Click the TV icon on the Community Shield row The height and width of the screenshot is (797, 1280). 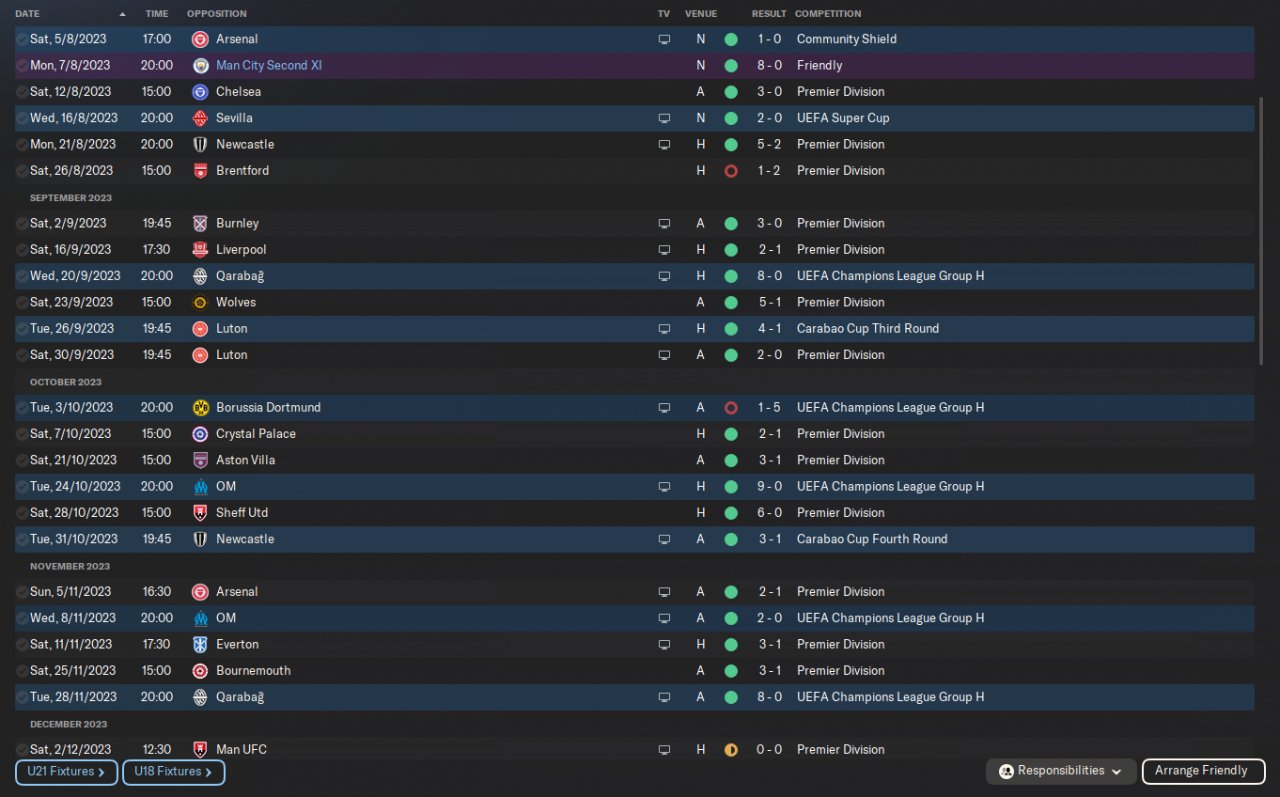click(664, 40)
